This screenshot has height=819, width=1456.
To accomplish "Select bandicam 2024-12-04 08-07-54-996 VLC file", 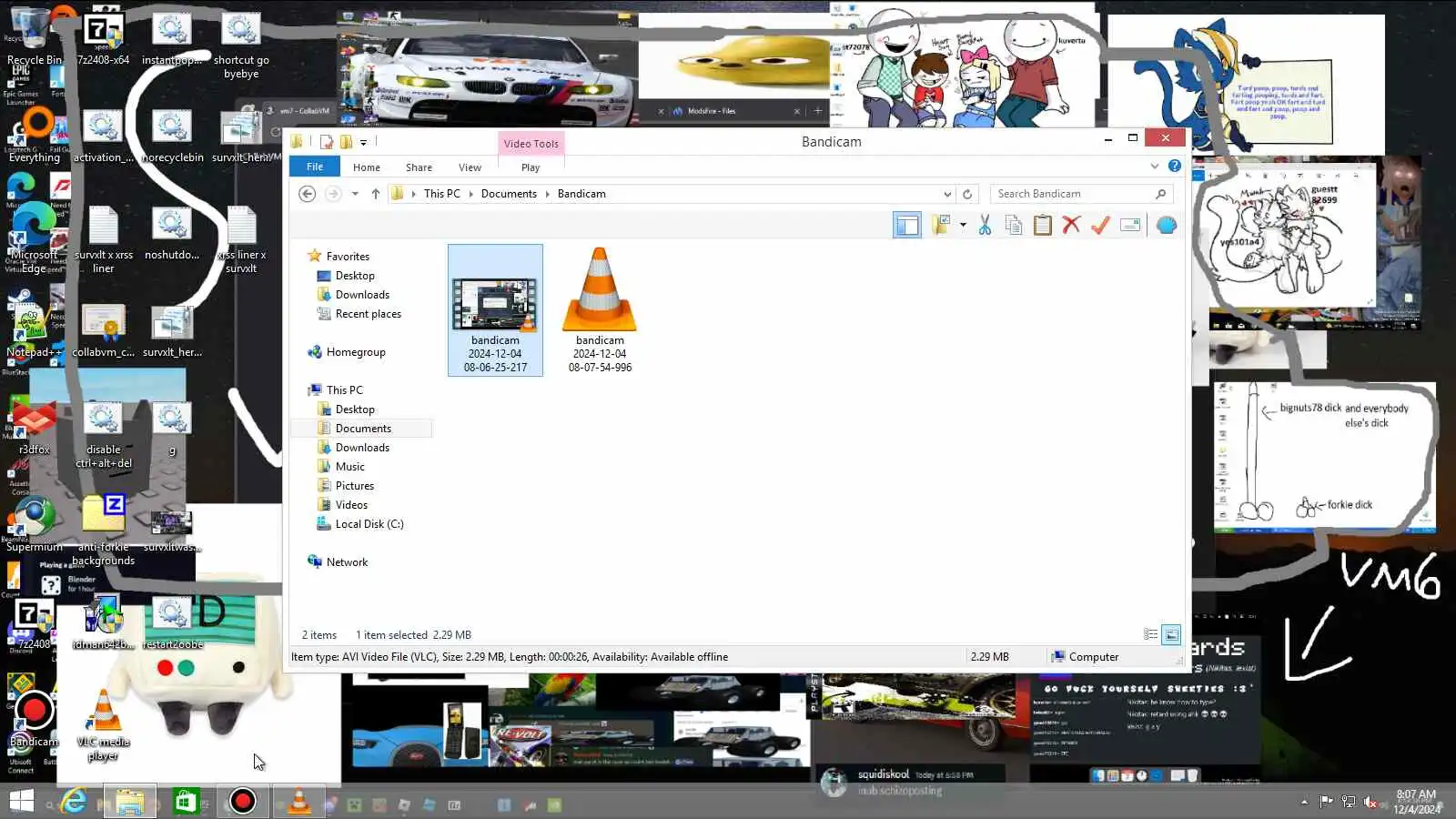I will 600,309.
